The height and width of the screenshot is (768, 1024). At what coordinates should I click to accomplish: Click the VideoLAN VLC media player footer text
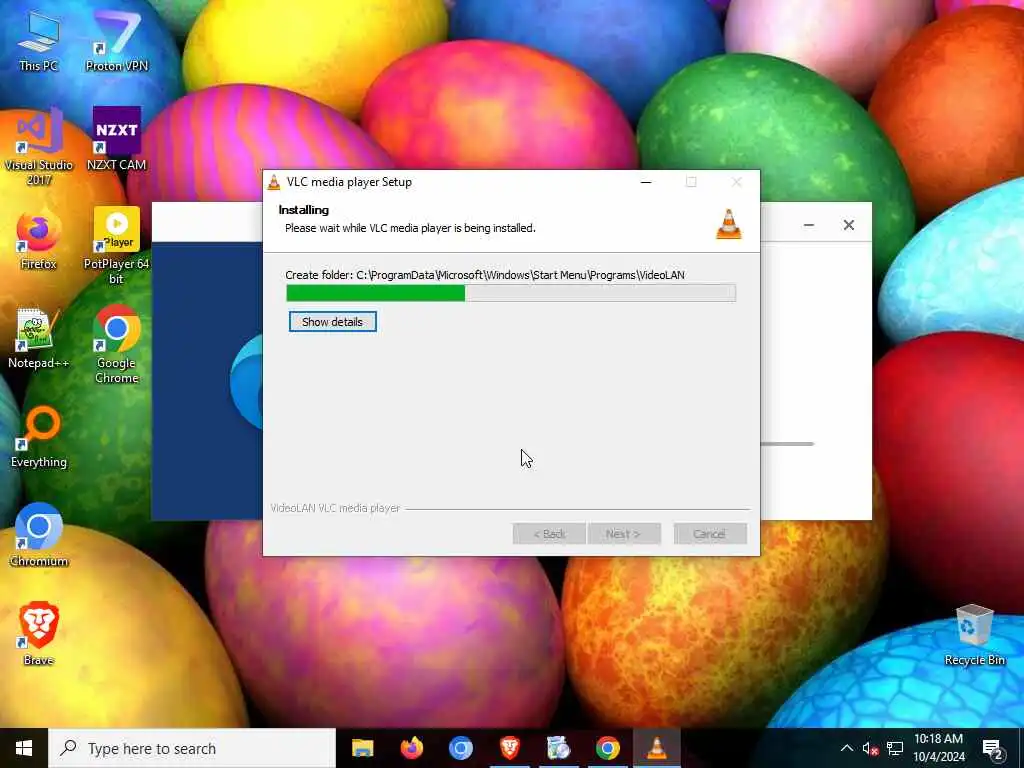(335, 508)
